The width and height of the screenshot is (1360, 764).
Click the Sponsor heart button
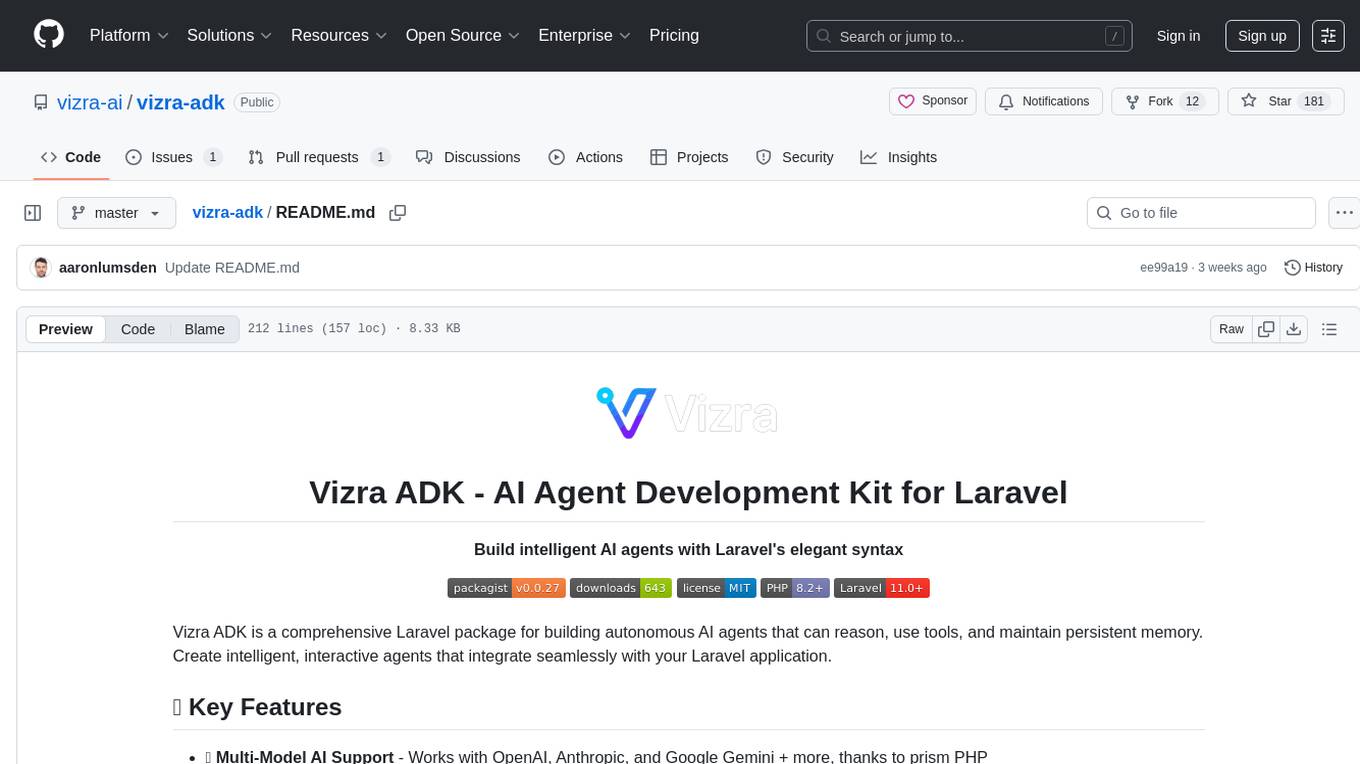click(x=933, y=101)
